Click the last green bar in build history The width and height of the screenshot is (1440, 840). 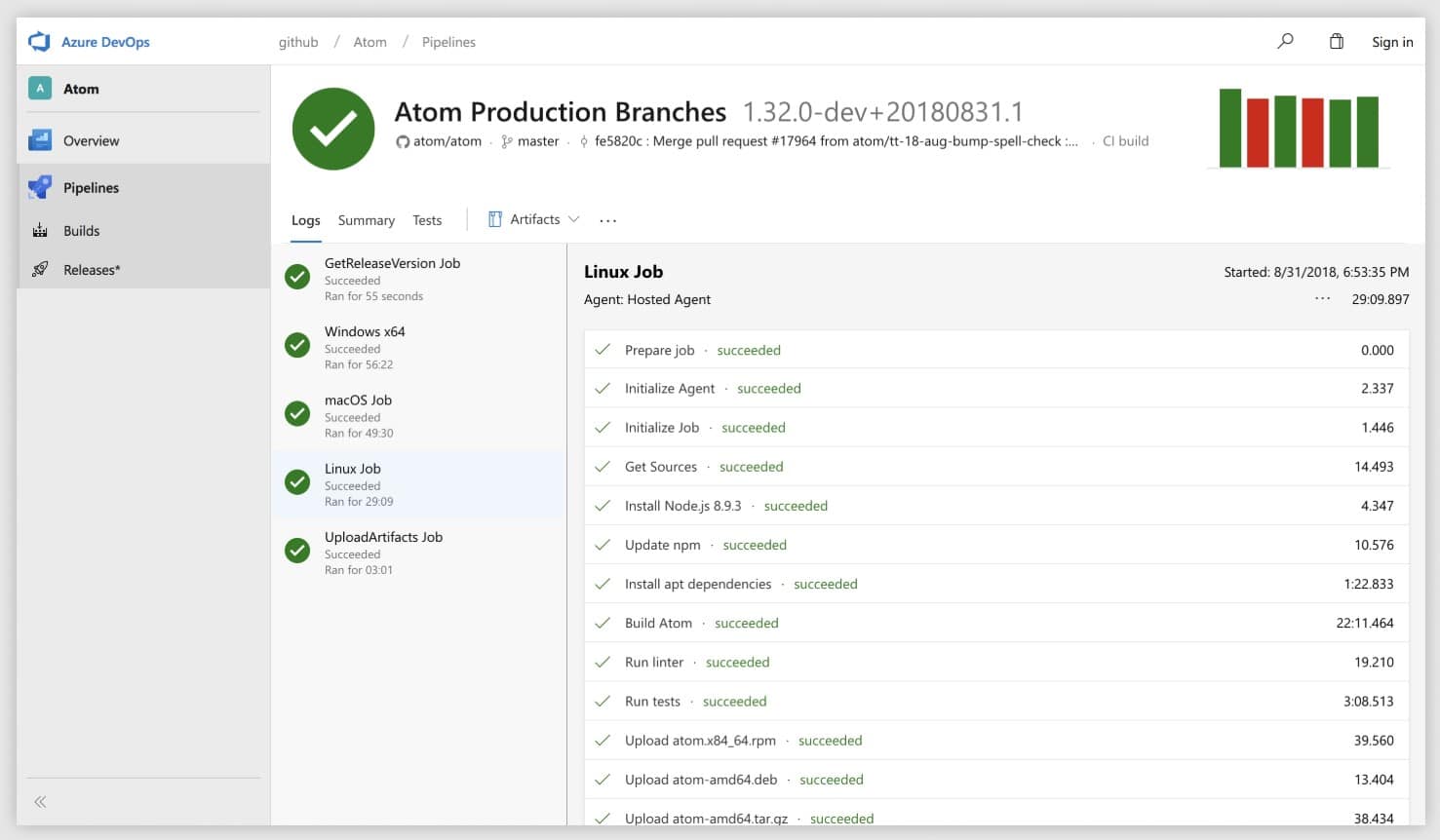[1368, 132]
